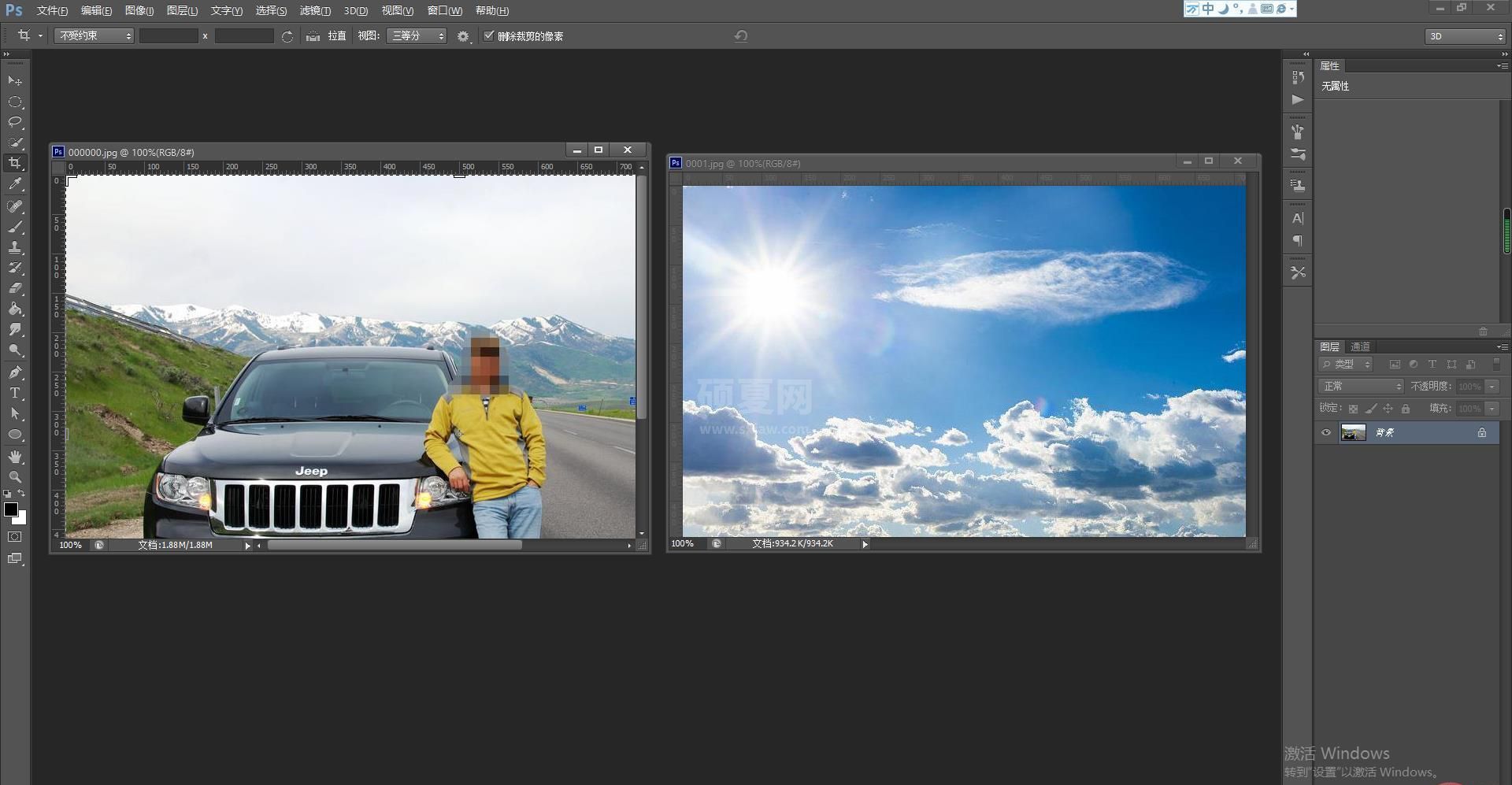This screenshot has width=1512, height=785.
Task: Select the Quick Selection tool
Action: (15, 143)
